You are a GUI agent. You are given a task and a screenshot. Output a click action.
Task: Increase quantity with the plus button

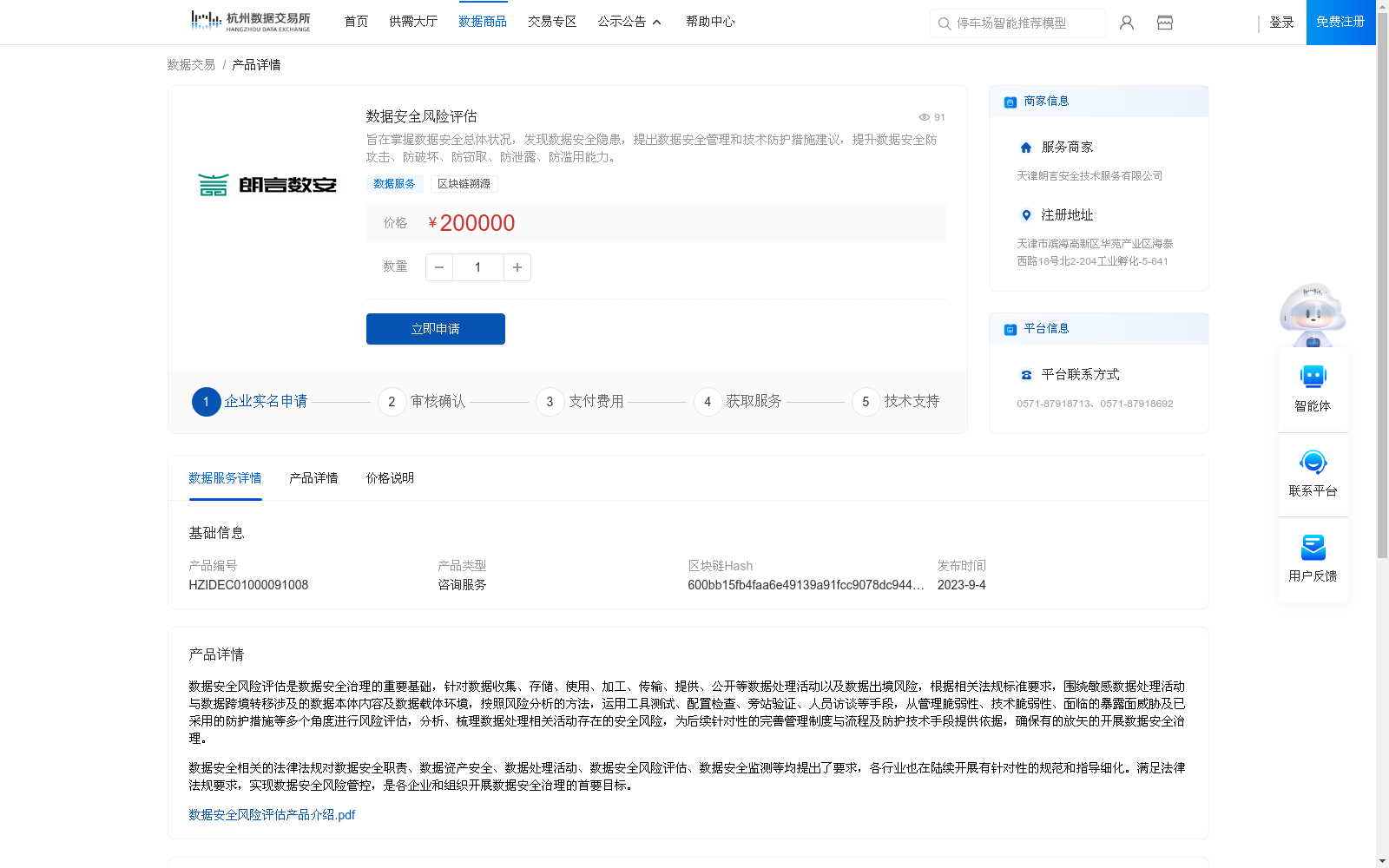[517, 267]
